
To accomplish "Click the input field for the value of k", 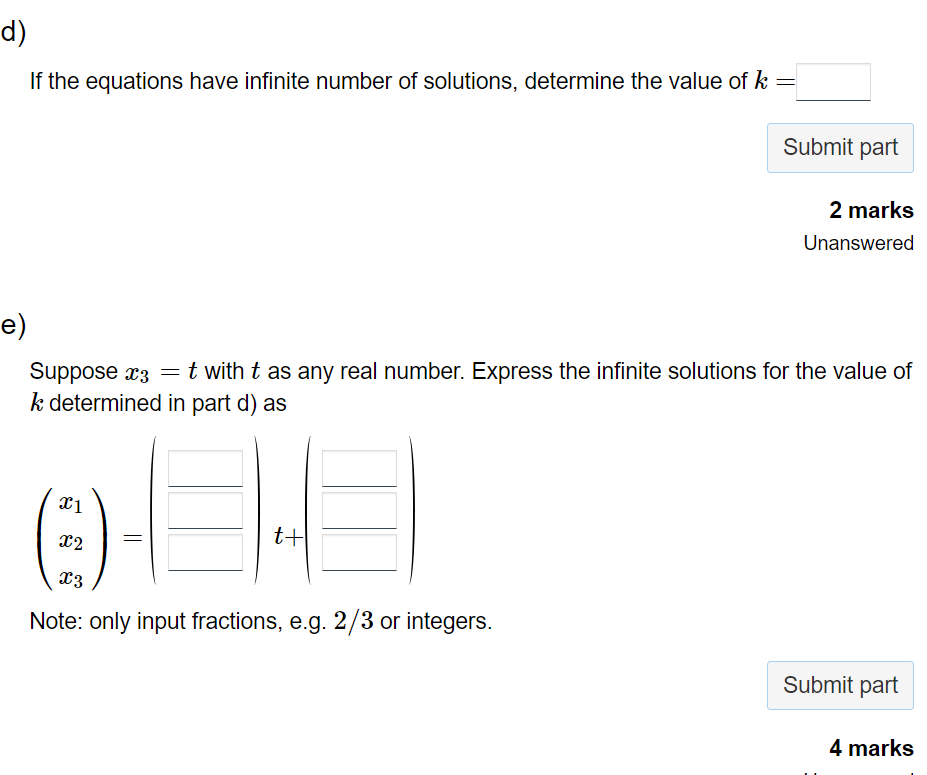I will pyautogui.click(x=833, y=81).
